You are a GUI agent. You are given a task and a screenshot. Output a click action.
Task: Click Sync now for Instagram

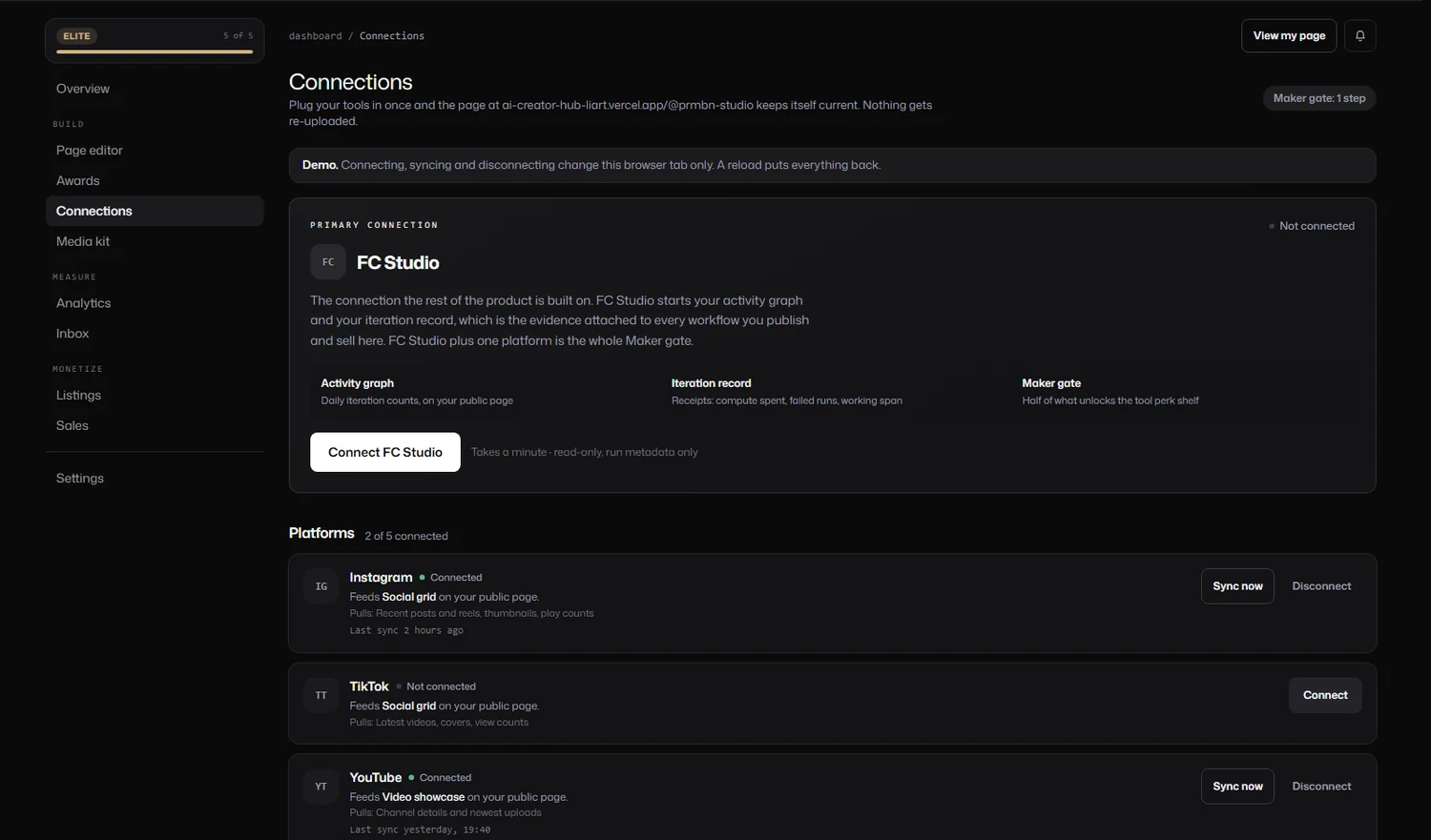coord(1237,586)
